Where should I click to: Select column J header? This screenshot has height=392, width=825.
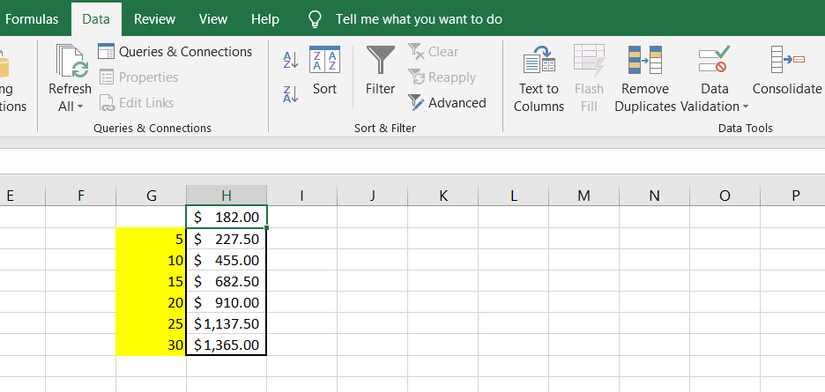pyautogui.click(x=373, y=195)
